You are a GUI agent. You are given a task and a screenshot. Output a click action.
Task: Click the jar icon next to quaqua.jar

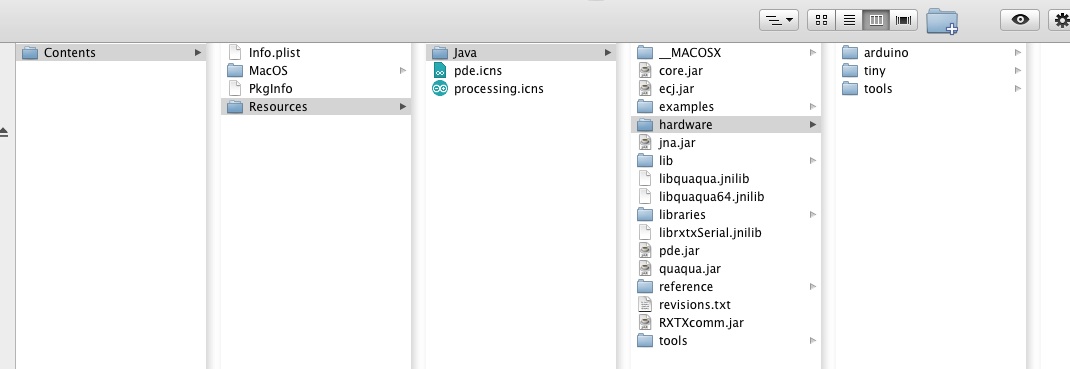(x=645, y=269)
